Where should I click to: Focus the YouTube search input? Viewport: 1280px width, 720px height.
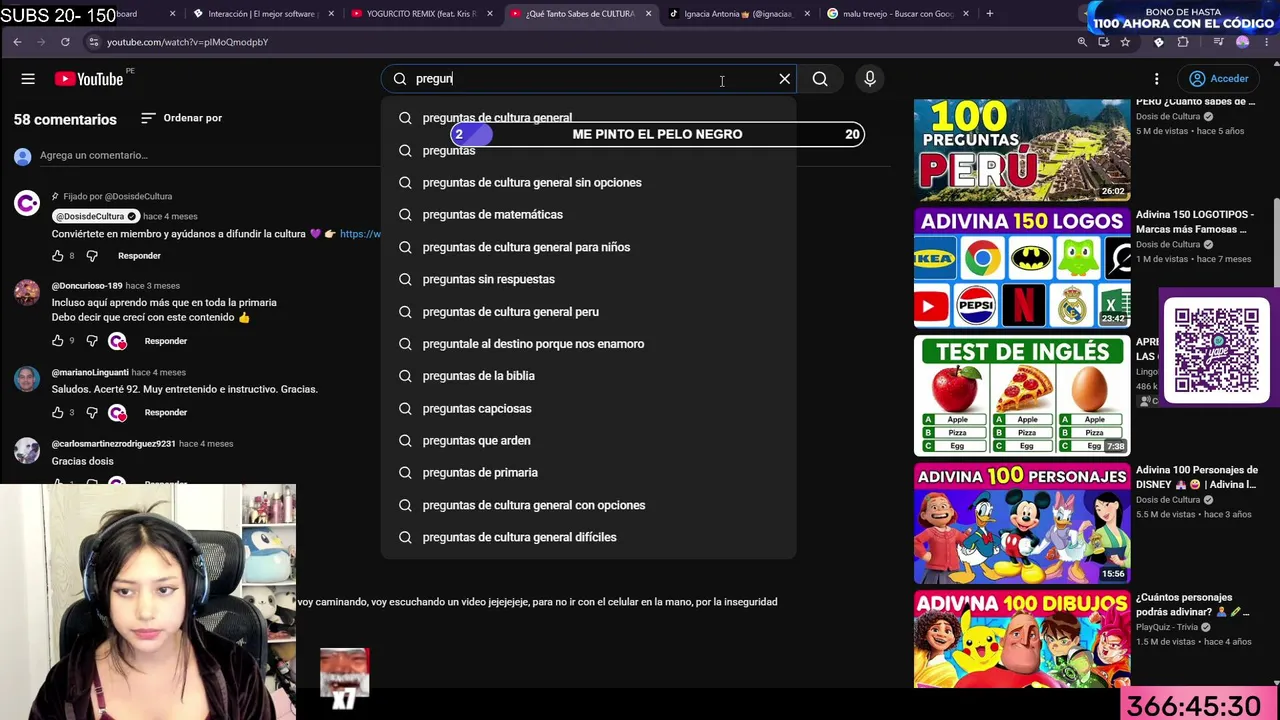590,79
